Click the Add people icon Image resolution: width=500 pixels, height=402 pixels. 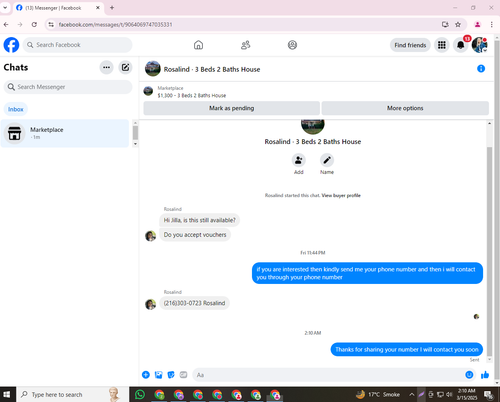coord(299,160)
